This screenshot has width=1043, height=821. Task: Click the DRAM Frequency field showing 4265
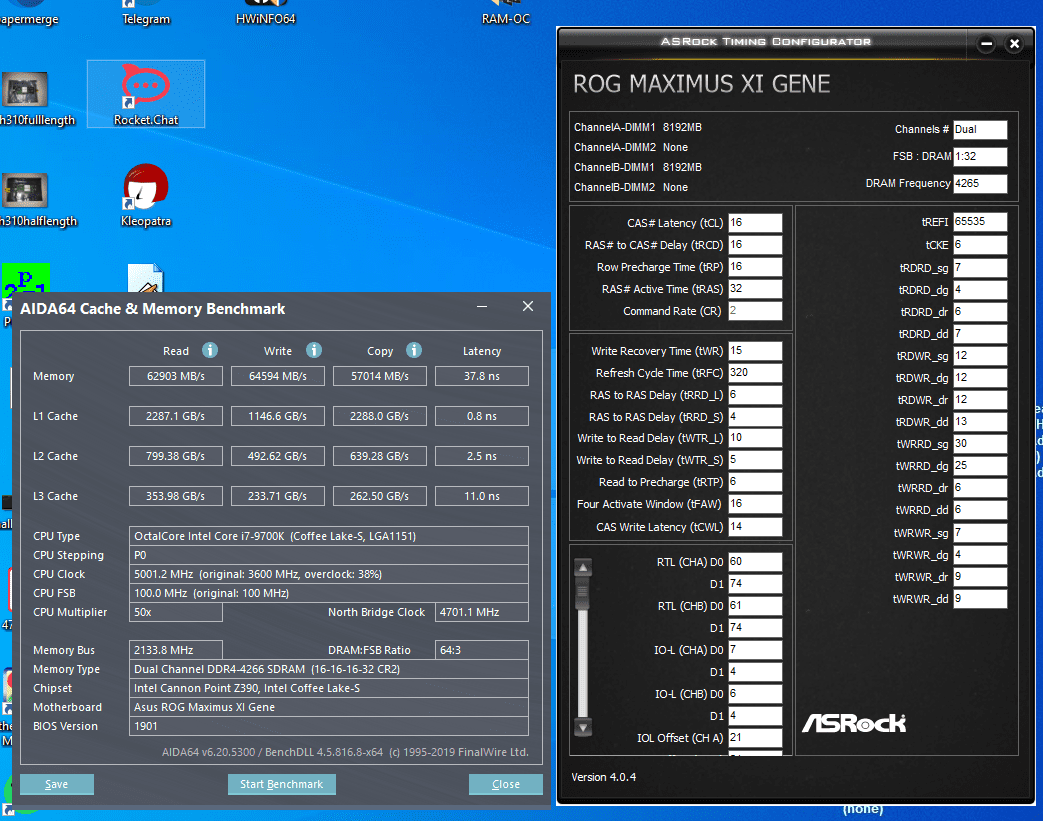pos(980,183)
